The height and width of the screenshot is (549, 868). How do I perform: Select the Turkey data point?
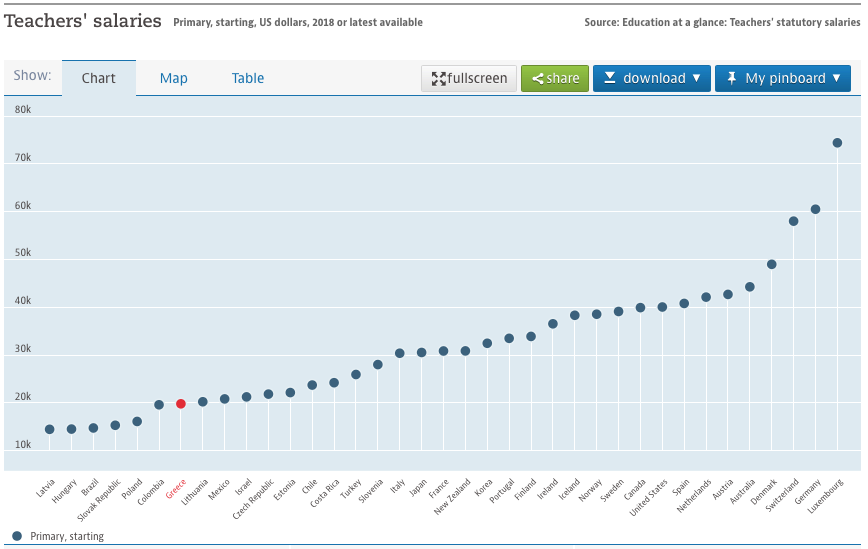(356, 375)
